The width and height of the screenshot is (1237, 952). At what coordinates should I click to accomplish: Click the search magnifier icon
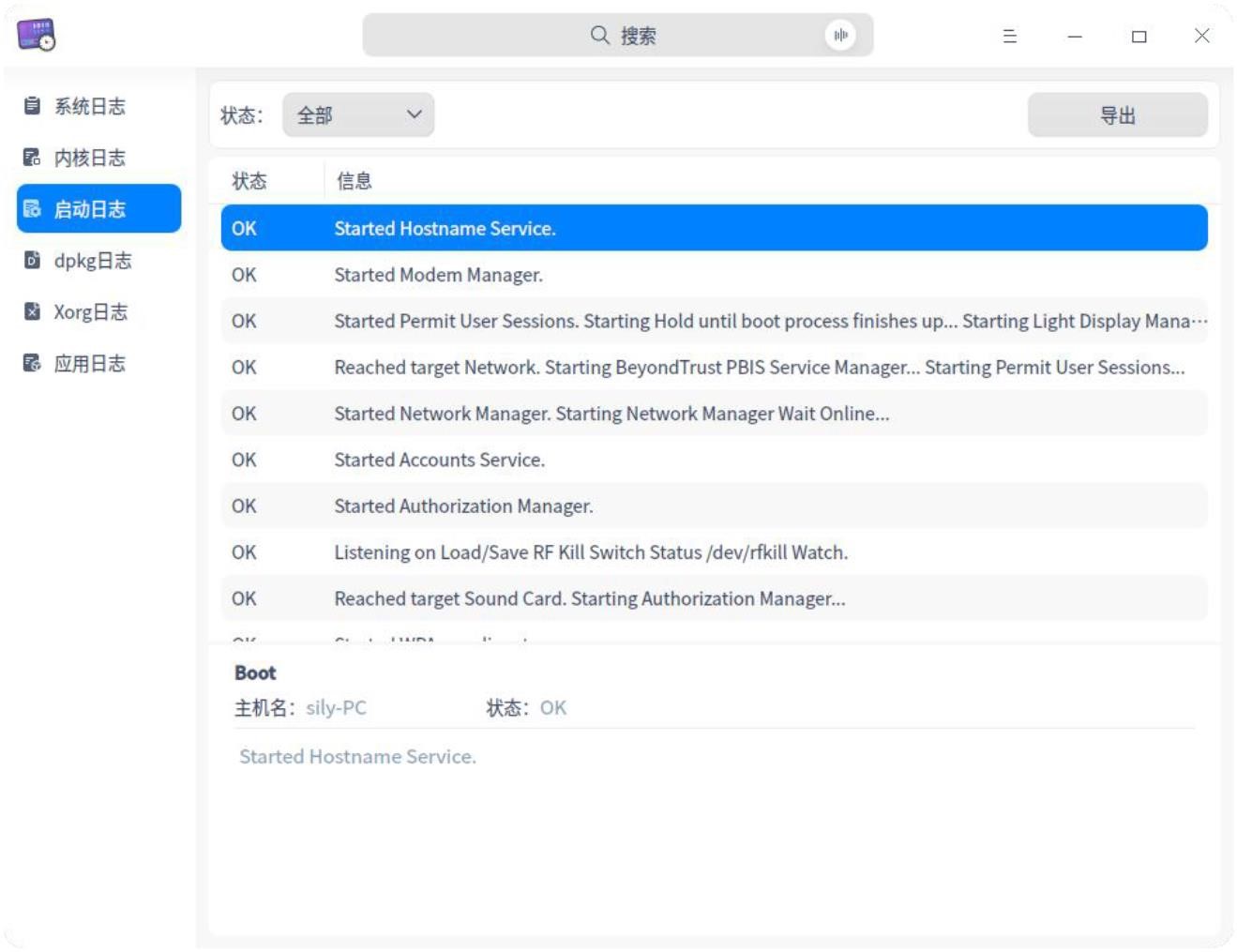click(x=600, y=36)
